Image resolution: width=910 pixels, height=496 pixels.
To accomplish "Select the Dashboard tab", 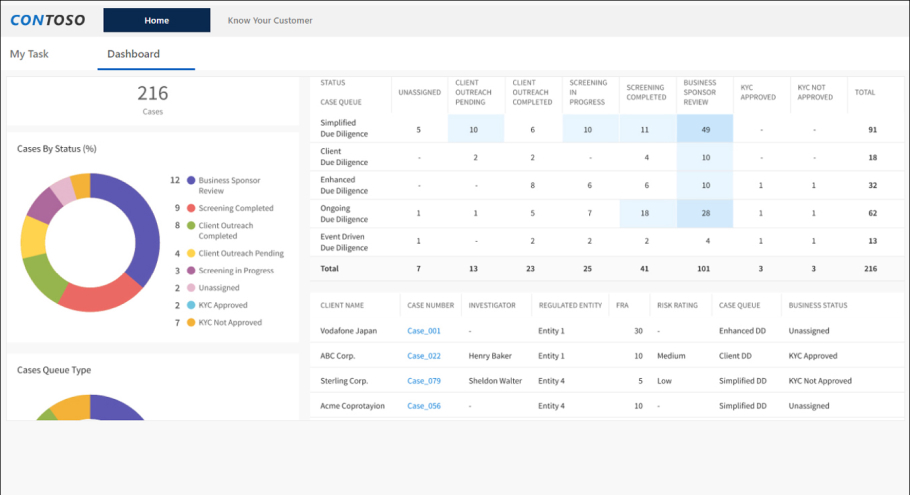I will (x=133, y=54).
